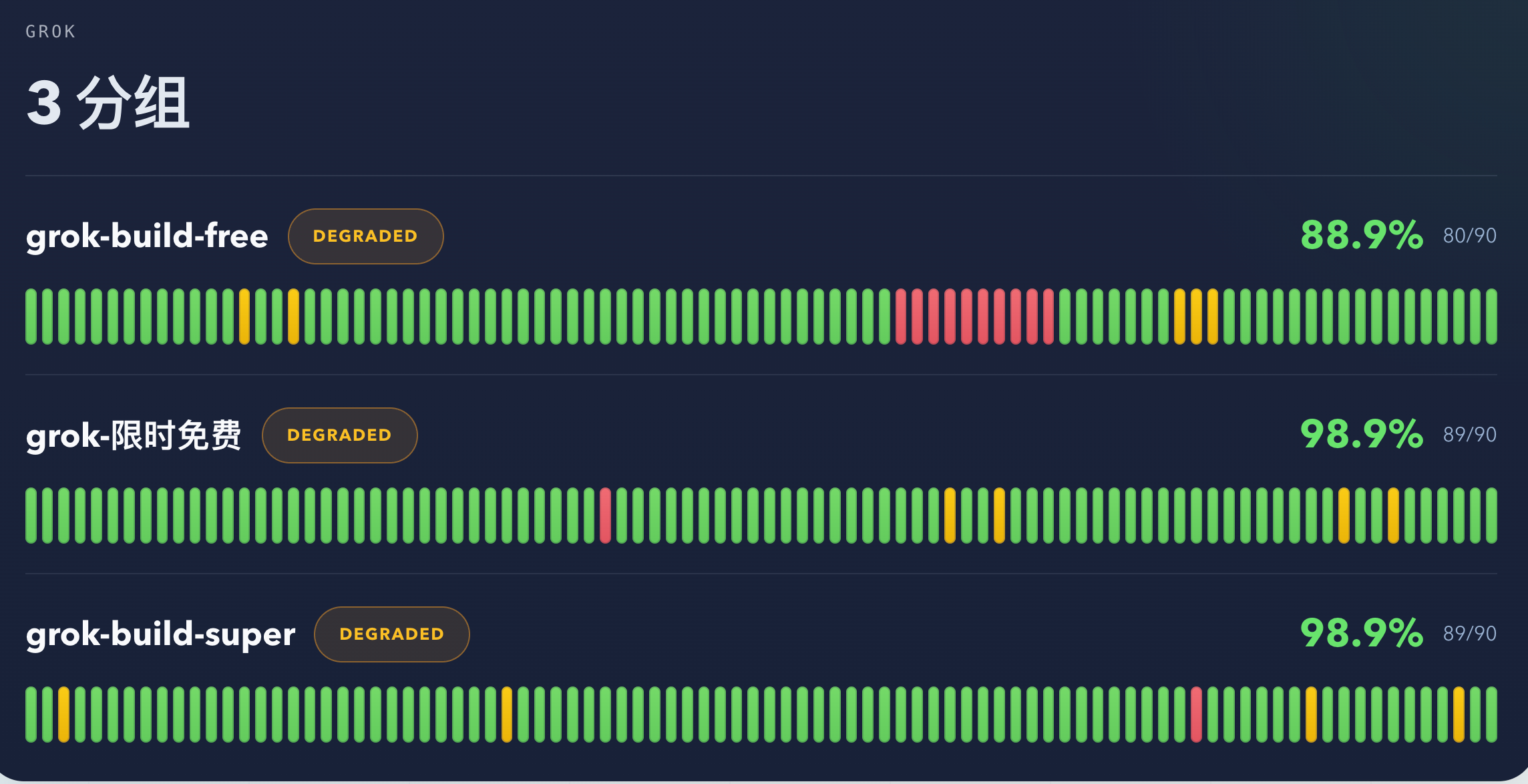Click the GROK section label
This screenshot has width=1528, height=784.
pyautogui.click(x=51, y=31)
